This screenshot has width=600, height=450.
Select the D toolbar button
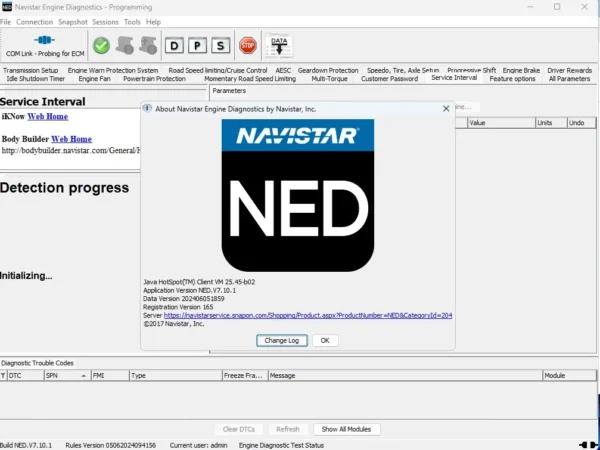coord(174,46)
